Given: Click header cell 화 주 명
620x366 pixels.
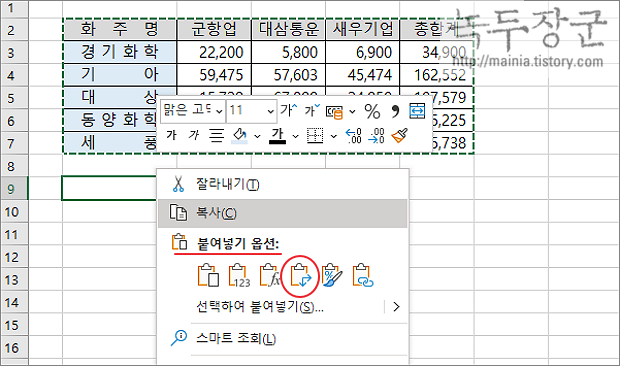Looking at the screenshot, I should click(119, 30).
